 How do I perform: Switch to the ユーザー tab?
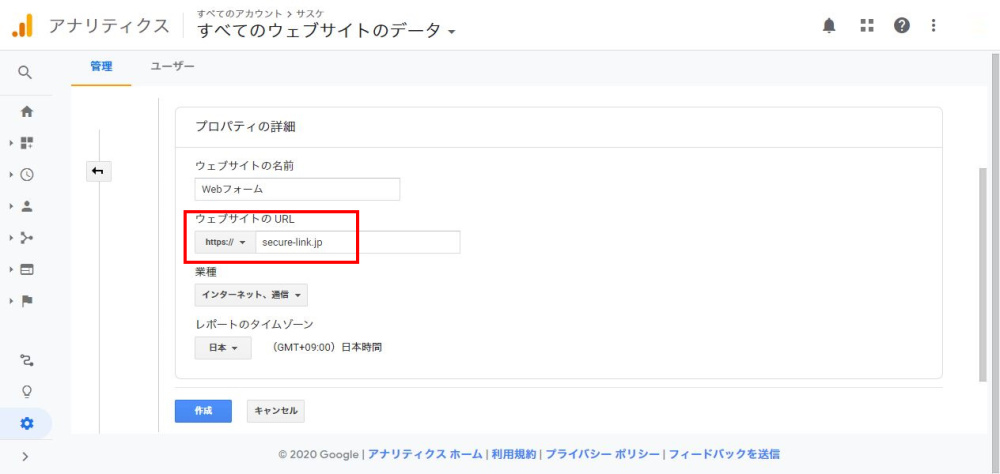(172, 67)
